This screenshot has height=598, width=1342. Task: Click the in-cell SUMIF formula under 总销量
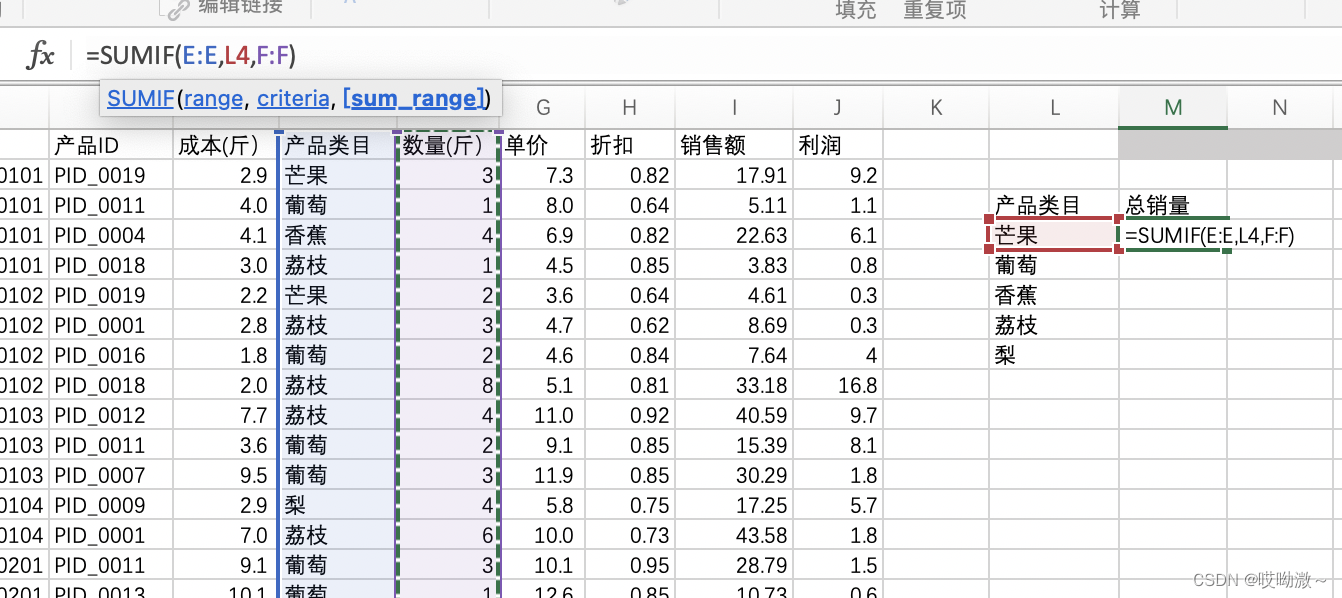point(1210,235)
